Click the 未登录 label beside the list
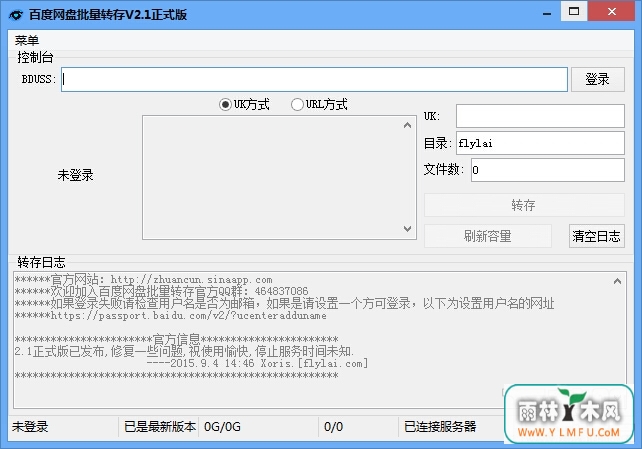This screenshot has height=449, width=642. pyautogui.click(x=75, y=175)
